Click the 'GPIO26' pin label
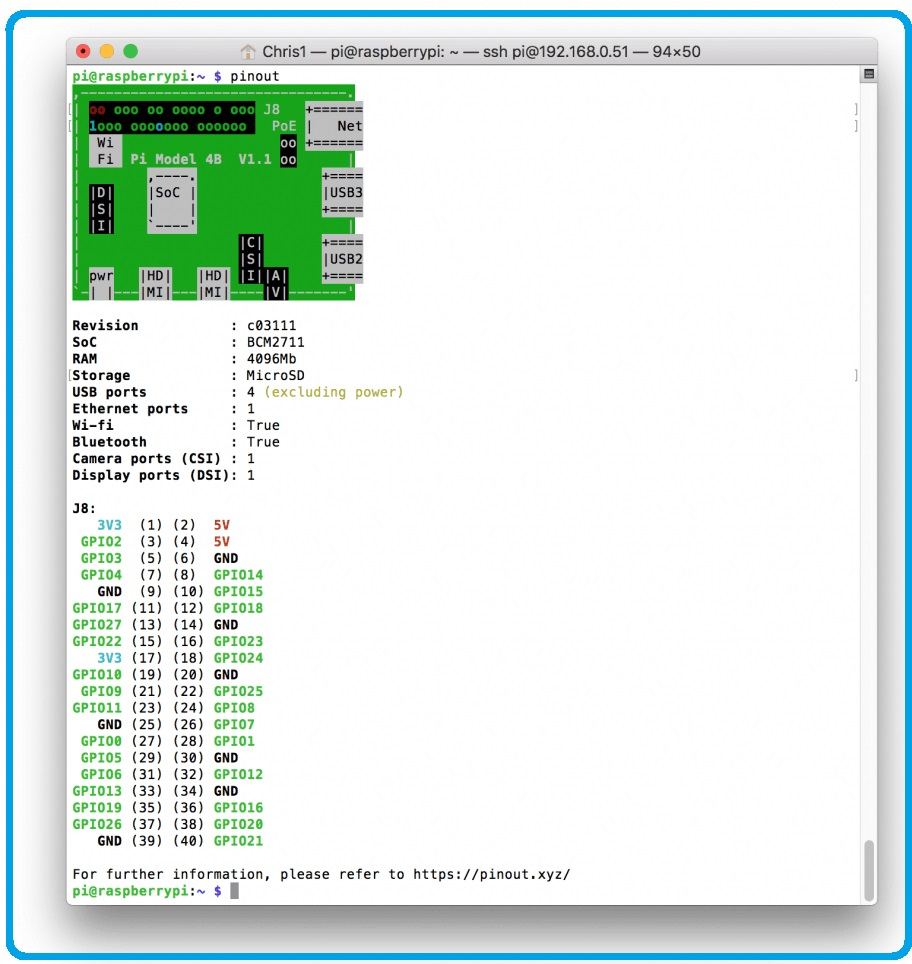Image resolution: width=912 pixels, height=964 pixels. pos(97,823)
